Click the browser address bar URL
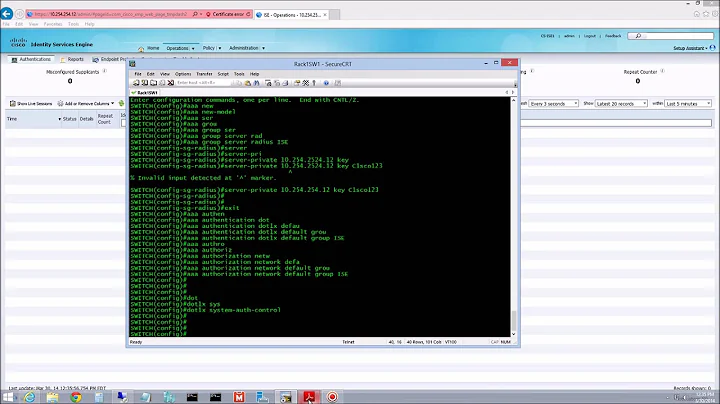The height and width of the screenshot is (404, 720). [x=110, y=14]
